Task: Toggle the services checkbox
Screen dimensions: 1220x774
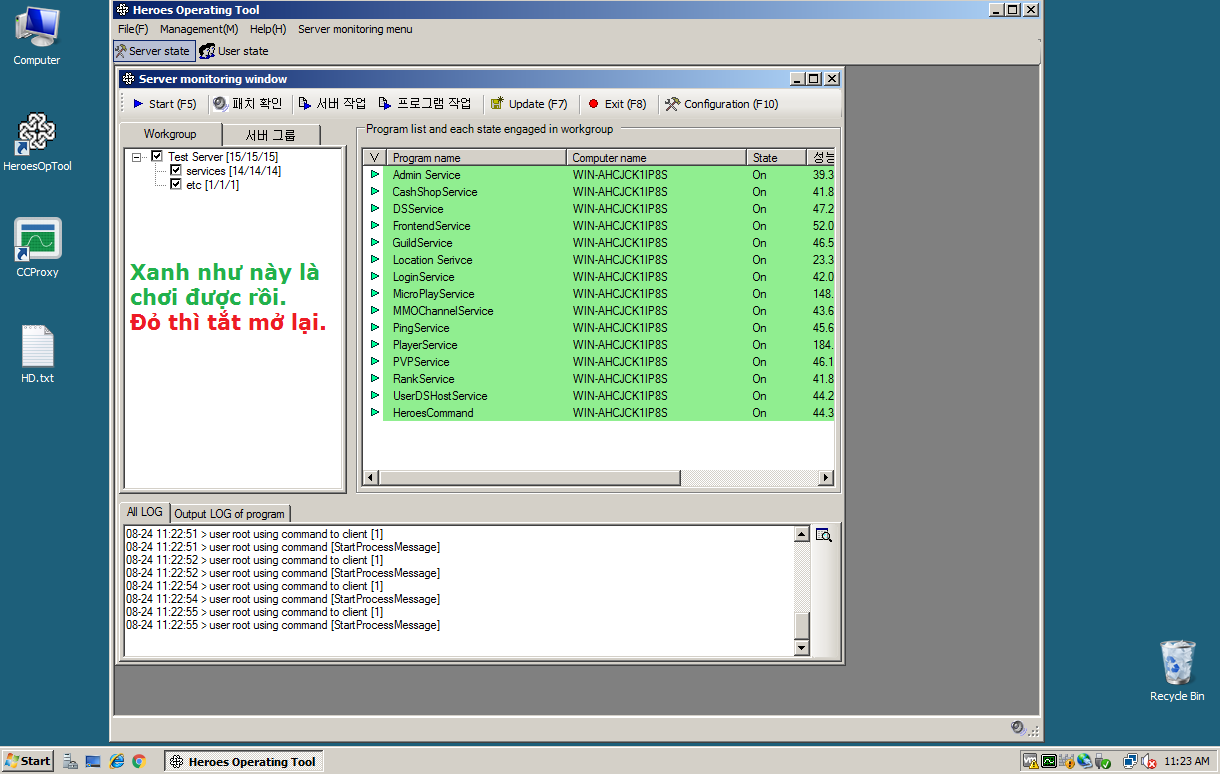Action: (x=176, y=170)
